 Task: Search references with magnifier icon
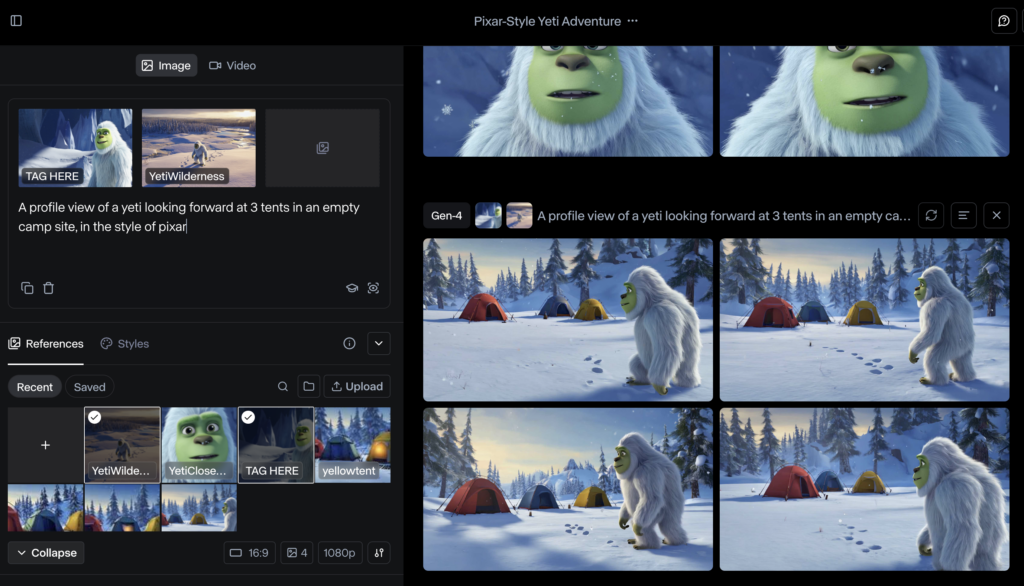[283, 387]
